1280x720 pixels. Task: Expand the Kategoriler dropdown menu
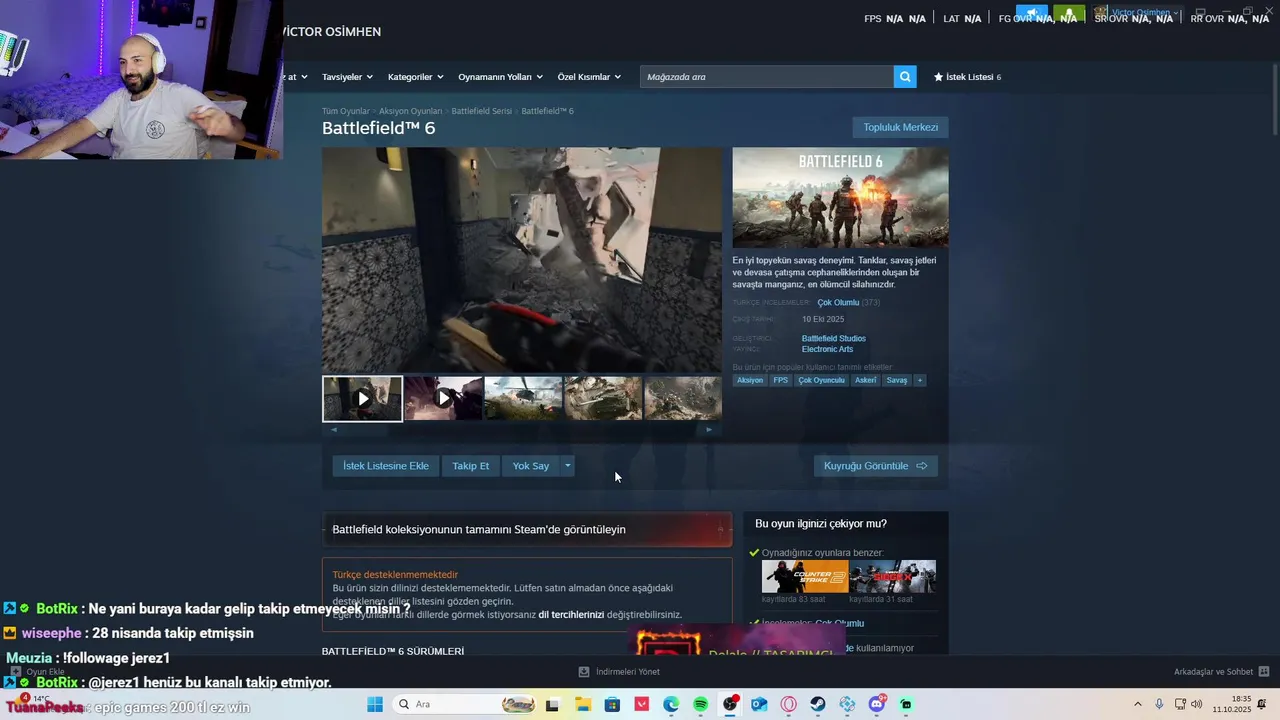pos(415,77)
